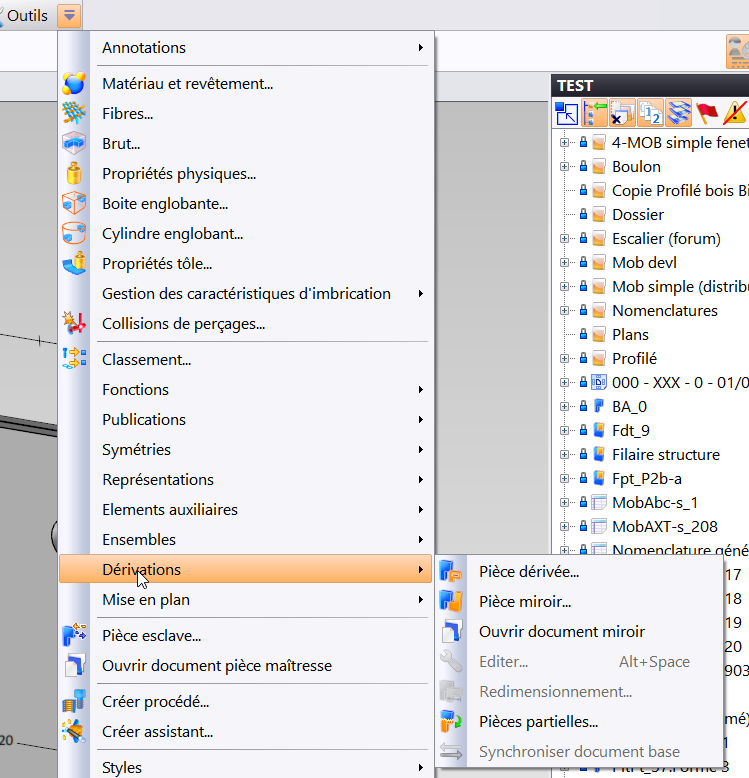Click the Créer assistant icon
Screen dimensions: 749x778
74,731
